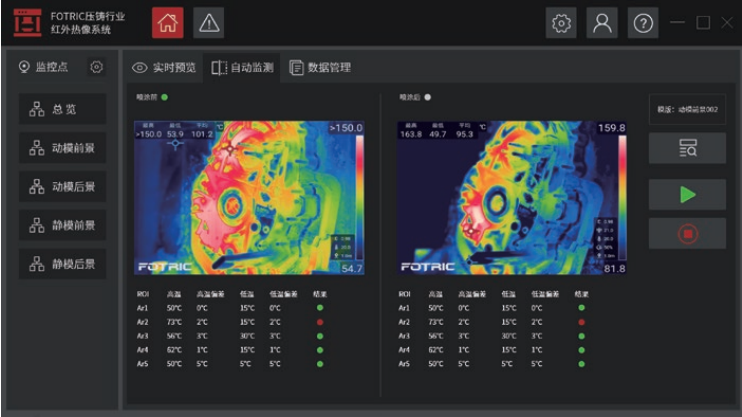Select 动模后景 monitoring point
The image size is (742, 417).
(62, 186)
